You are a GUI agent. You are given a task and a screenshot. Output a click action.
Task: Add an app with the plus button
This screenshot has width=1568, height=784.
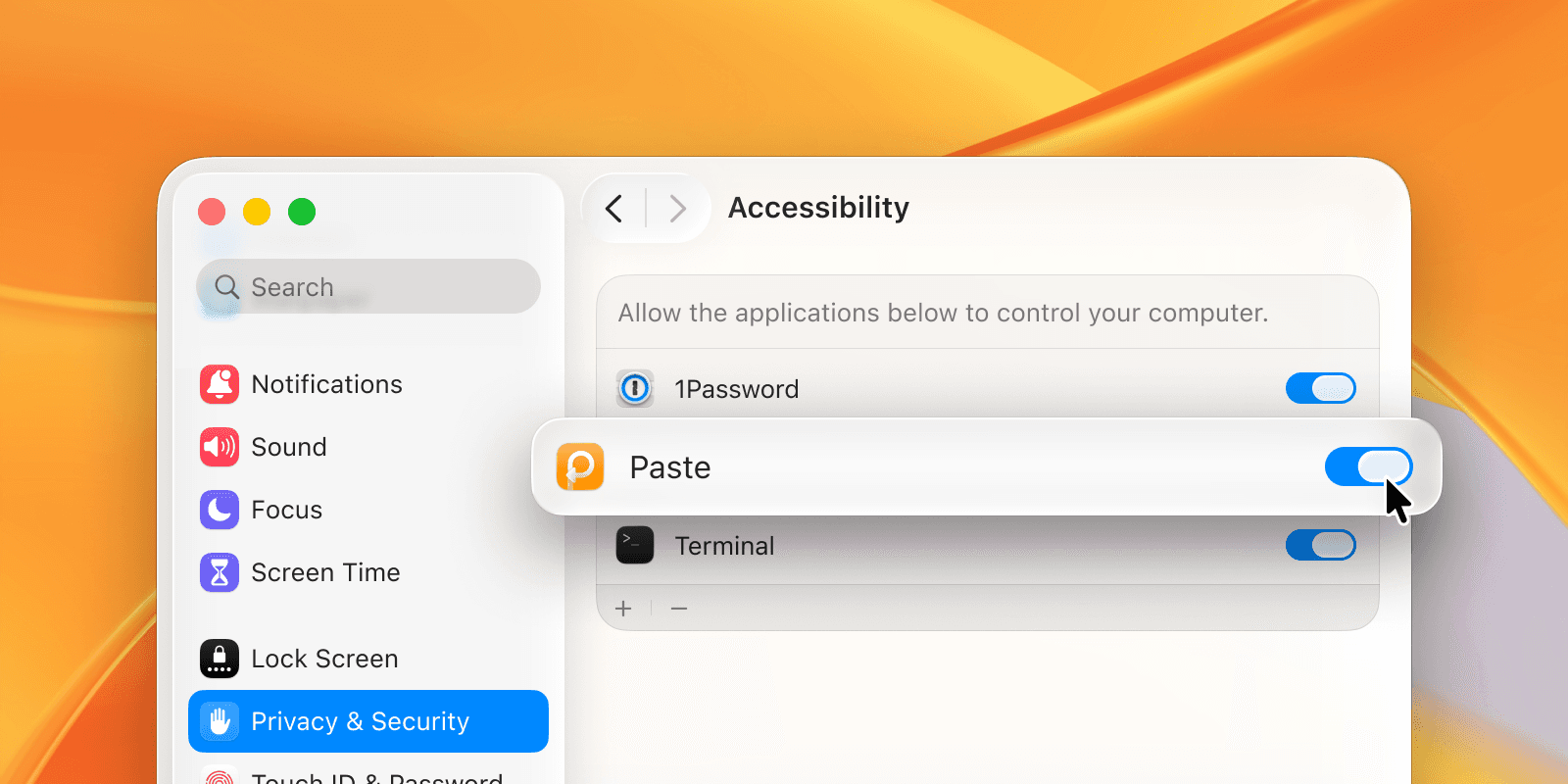(x=623, y=609)
